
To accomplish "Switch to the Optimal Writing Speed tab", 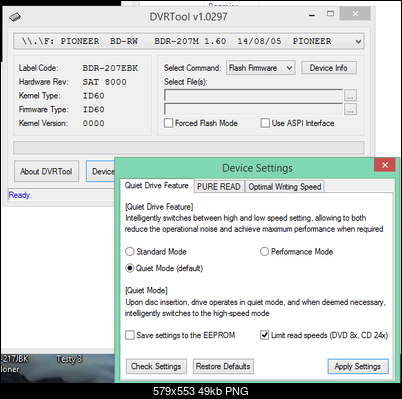I will [x=285, y=187].
